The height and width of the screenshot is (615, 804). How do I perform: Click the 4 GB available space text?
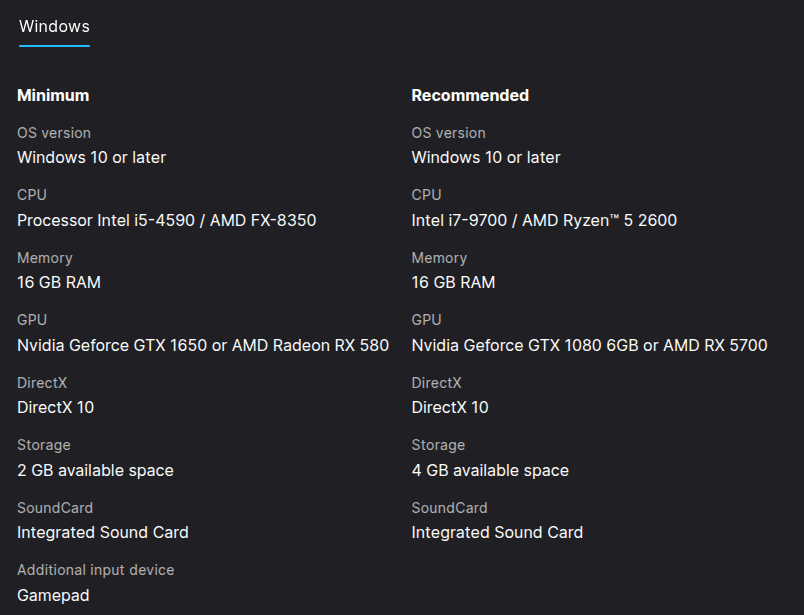point(490,470)
